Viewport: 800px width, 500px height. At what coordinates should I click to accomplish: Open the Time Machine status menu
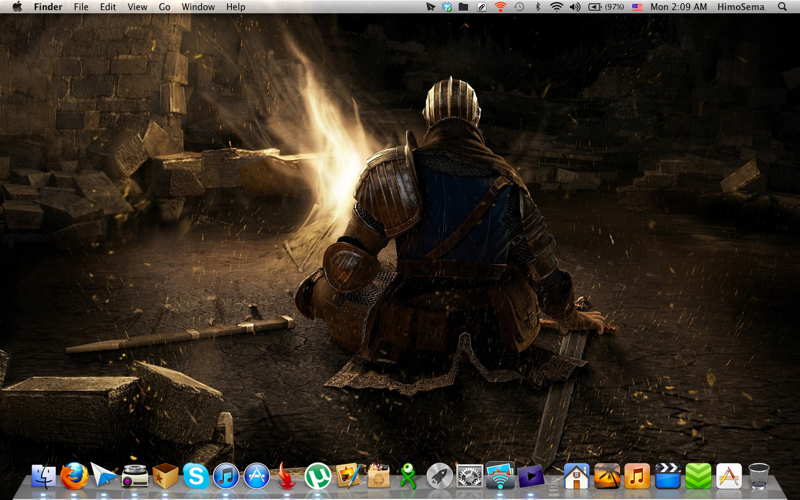point(519,7)
